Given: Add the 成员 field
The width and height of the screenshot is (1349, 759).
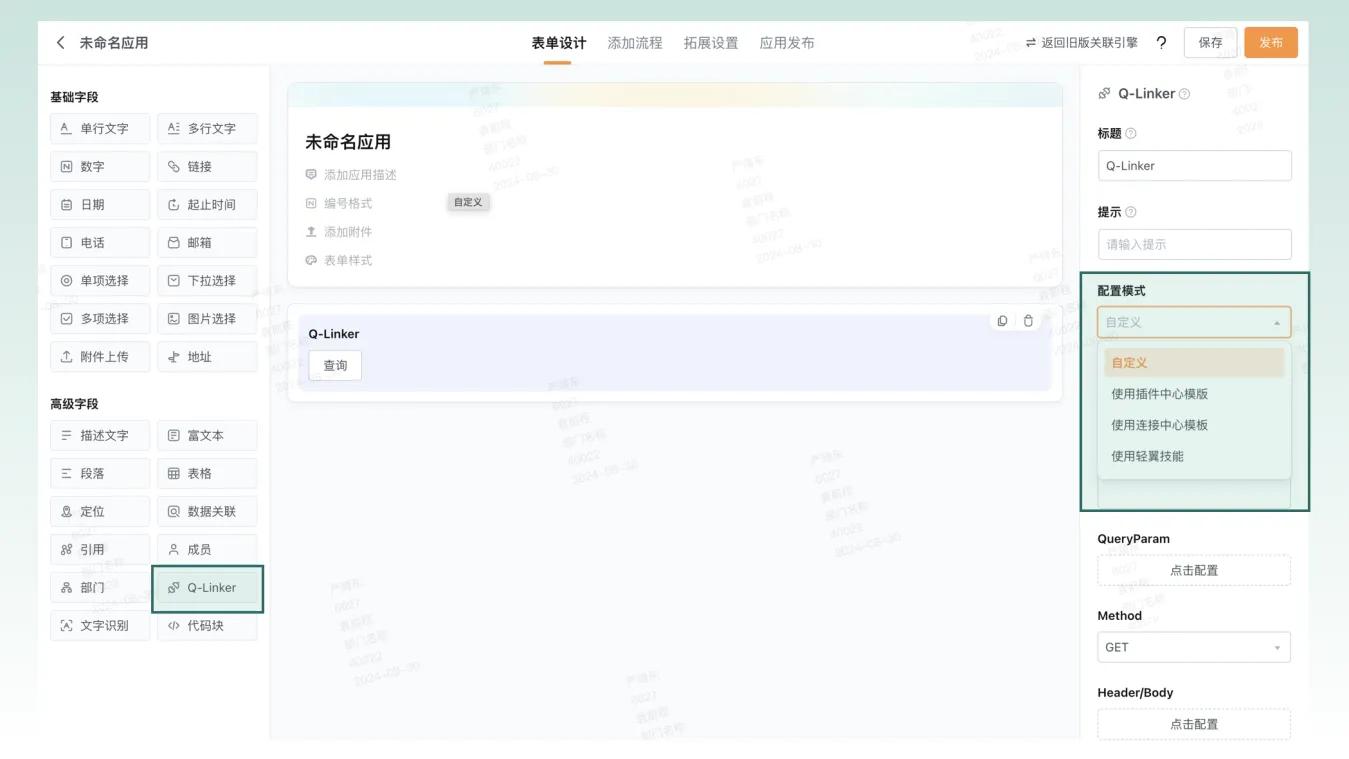Looking at the screenshot, I should pyautogui.click(x=207, y=549).
